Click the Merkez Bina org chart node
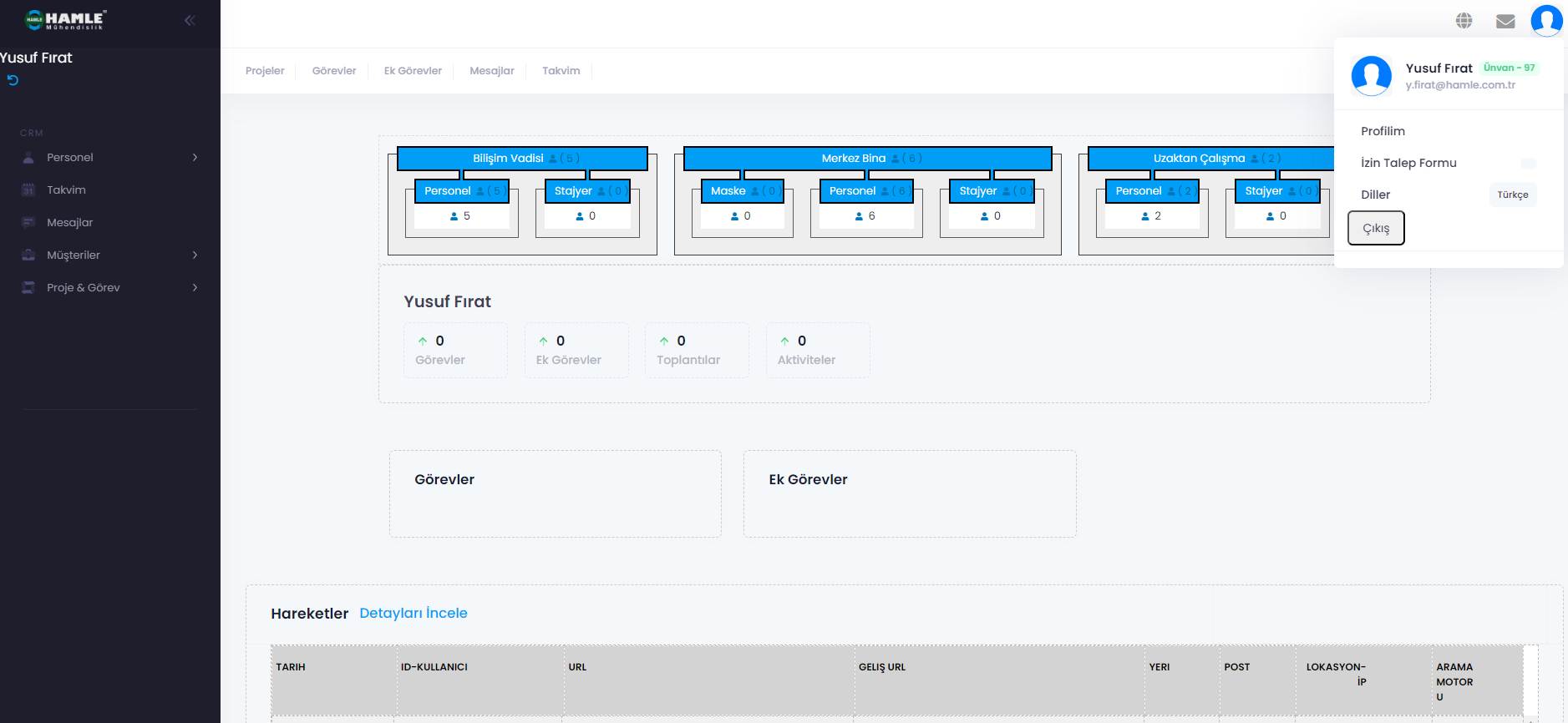The height and width of the screenshot is (723, 1568). (x=867, y=159)
